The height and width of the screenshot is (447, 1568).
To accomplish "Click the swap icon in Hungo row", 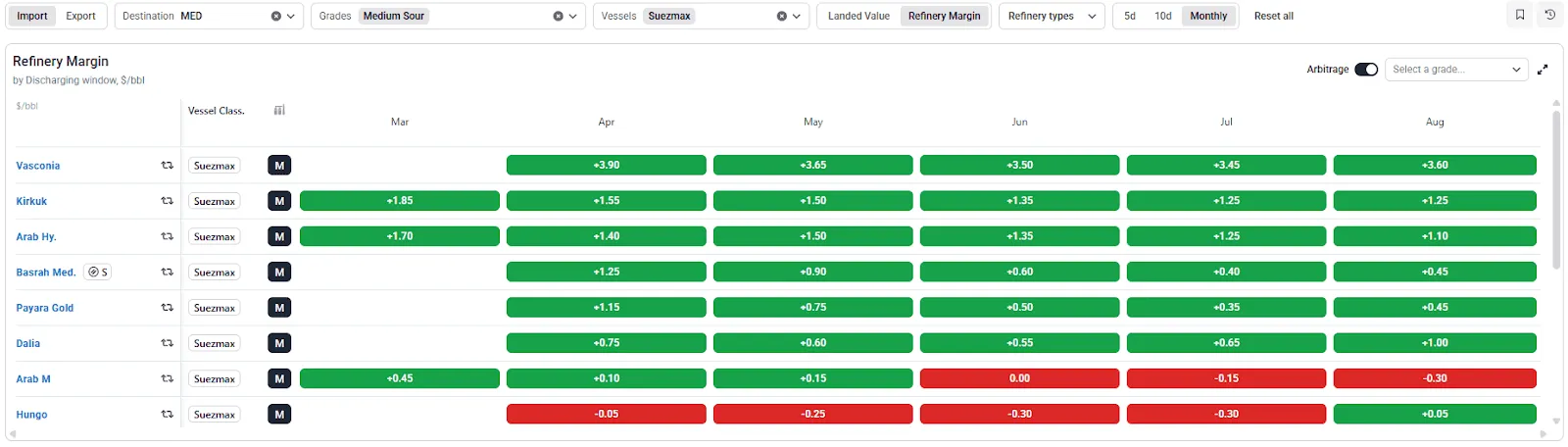I will (167, 415).
